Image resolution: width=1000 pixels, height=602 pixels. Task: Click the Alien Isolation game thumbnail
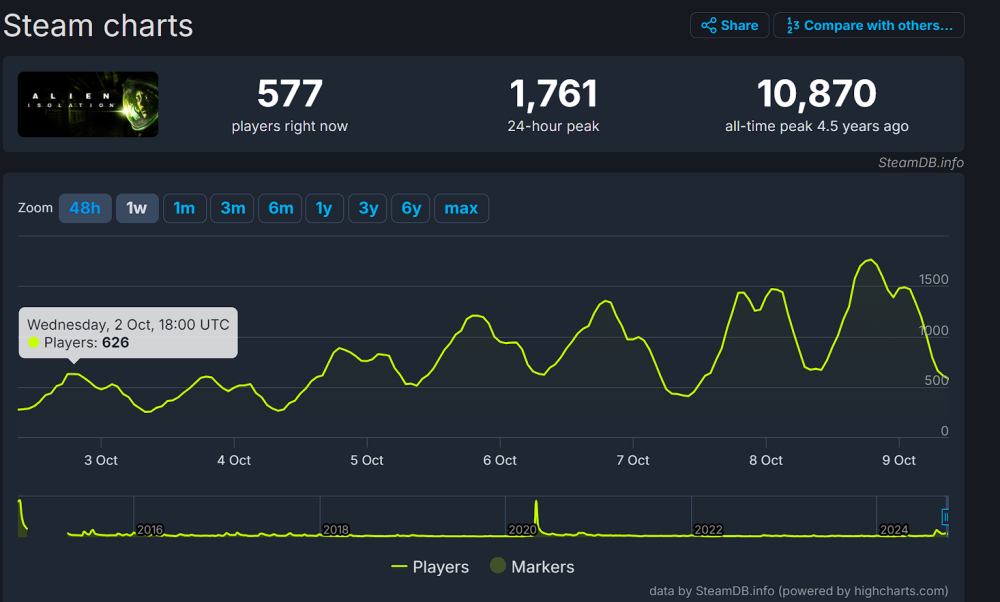88,104
